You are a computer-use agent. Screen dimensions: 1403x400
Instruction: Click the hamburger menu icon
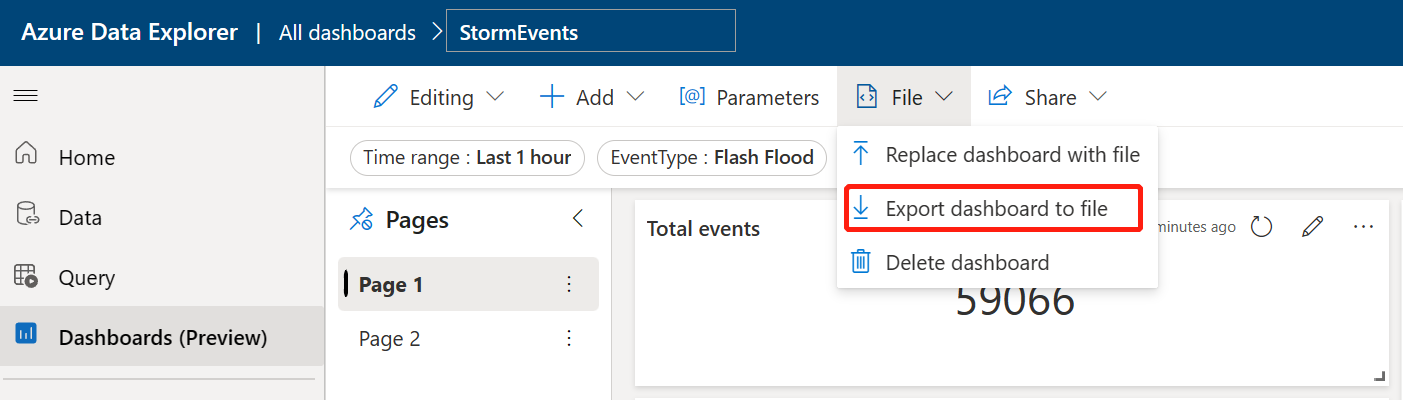(25, 96)
